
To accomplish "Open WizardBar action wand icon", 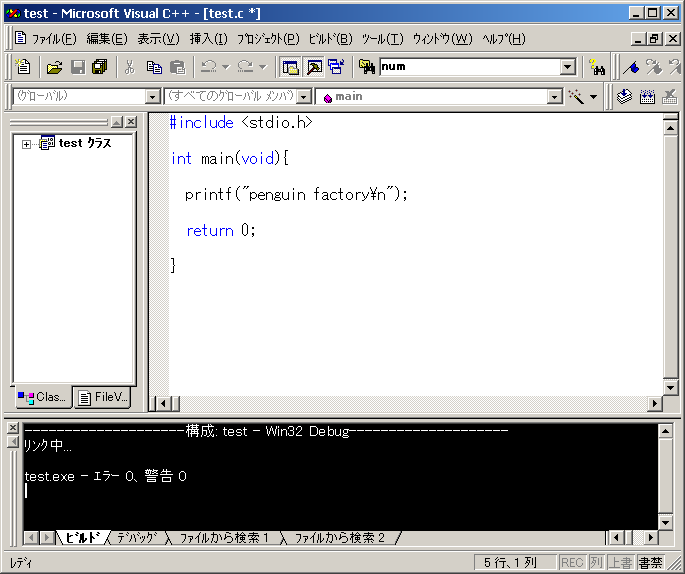I will tap(576, 97).
